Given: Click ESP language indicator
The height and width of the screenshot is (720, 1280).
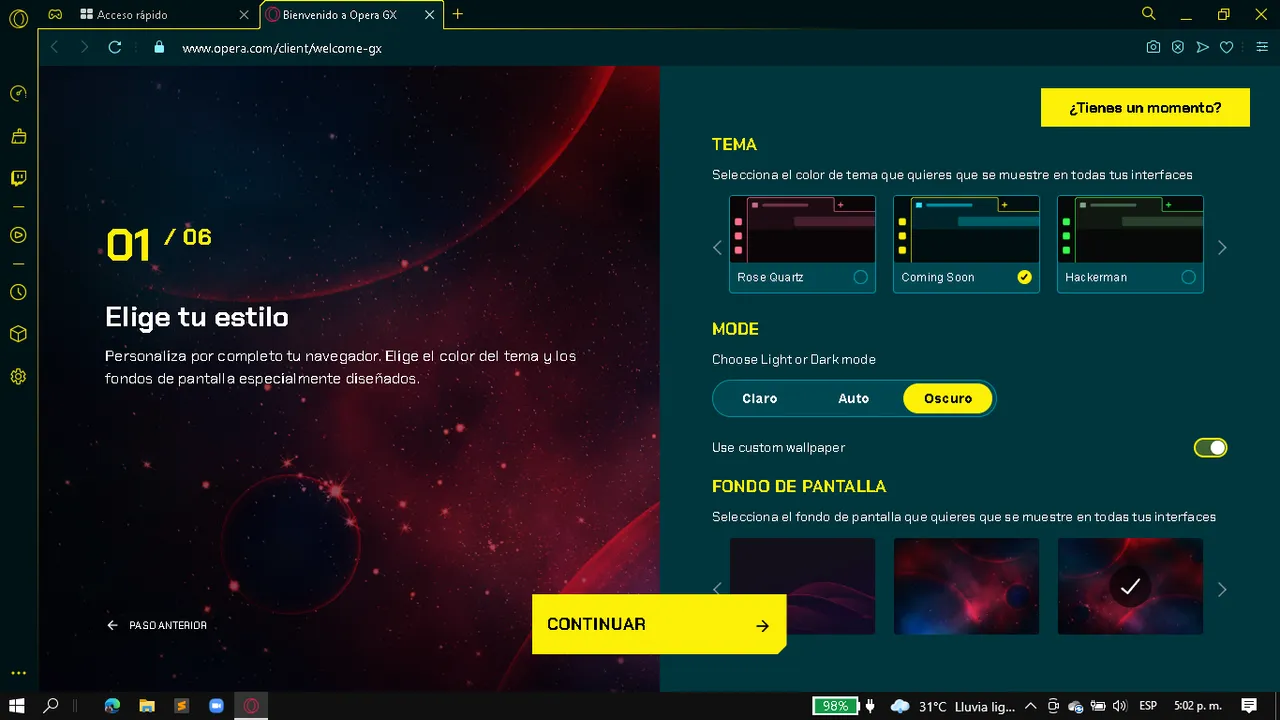Looking at the screenshot, I should [1148, 705].
